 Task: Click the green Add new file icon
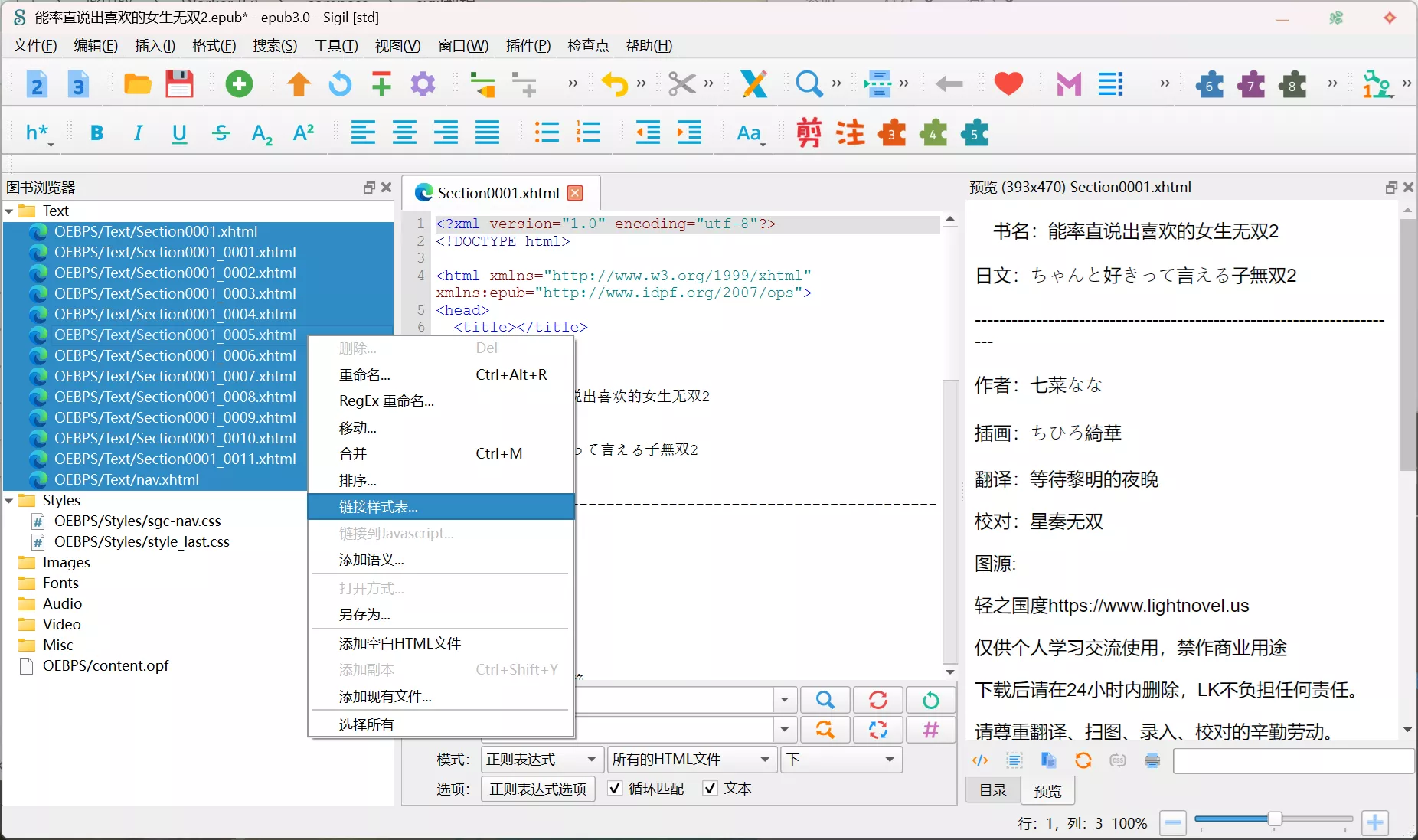[239, 84]
